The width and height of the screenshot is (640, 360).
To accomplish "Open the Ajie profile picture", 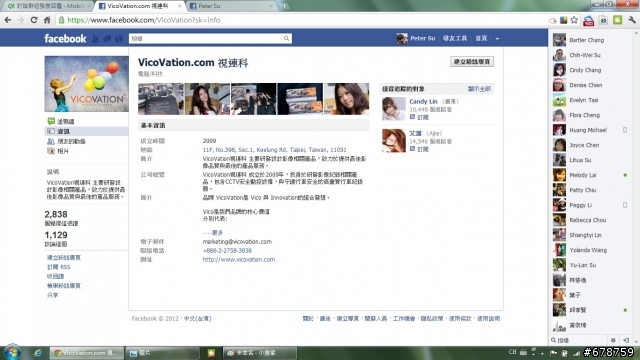I will [x=394, y=140].
